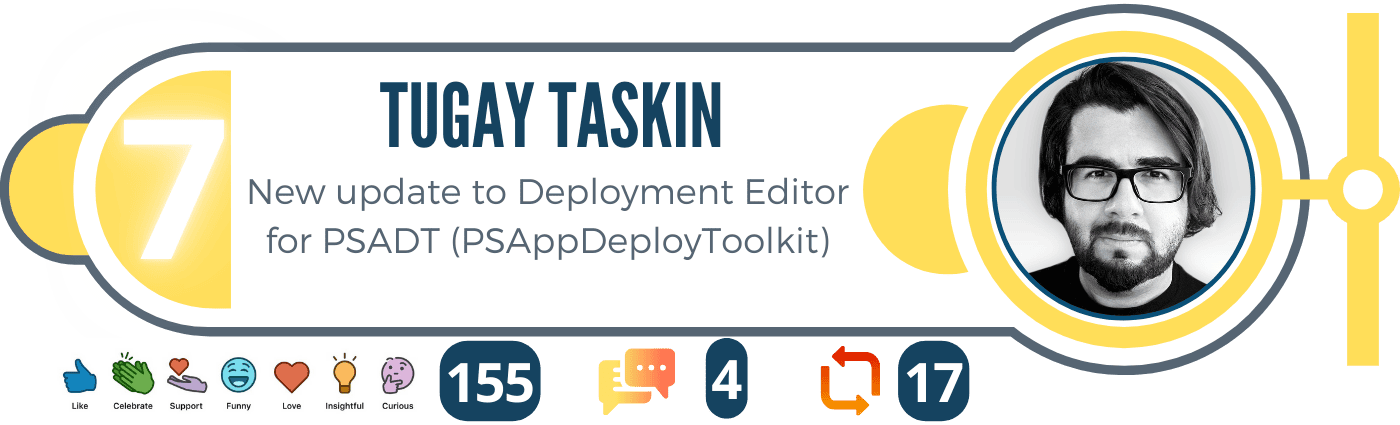Click the laughing Funny face icon
Viewport: 1400px width, 425px height.
(239, 376)
